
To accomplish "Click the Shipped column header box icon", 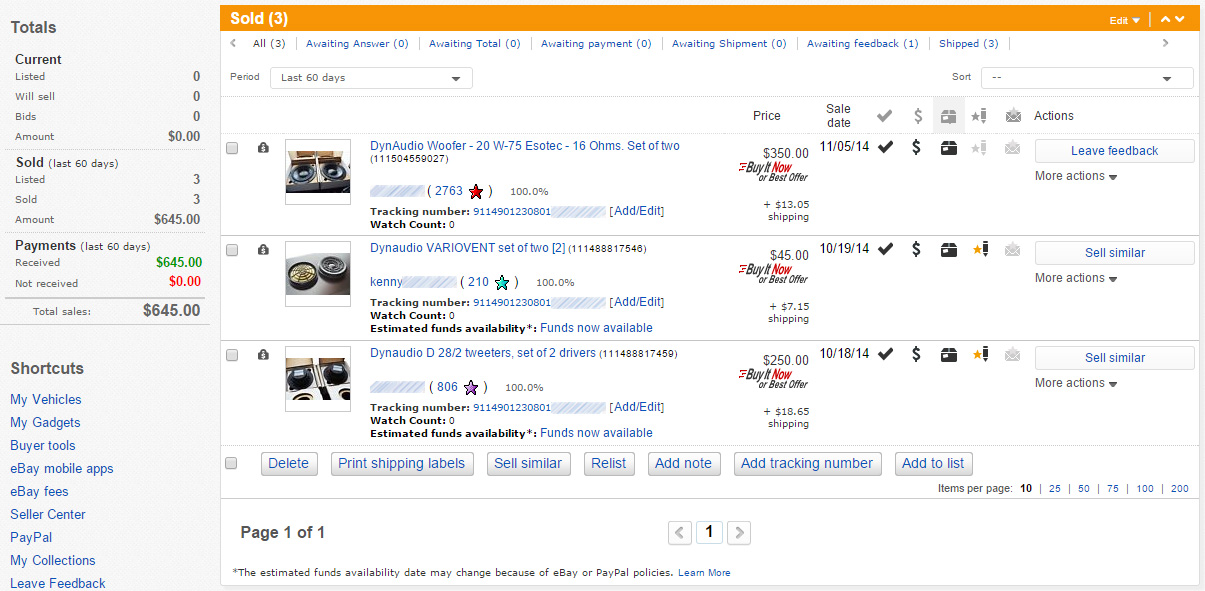I will click(949, 116).
